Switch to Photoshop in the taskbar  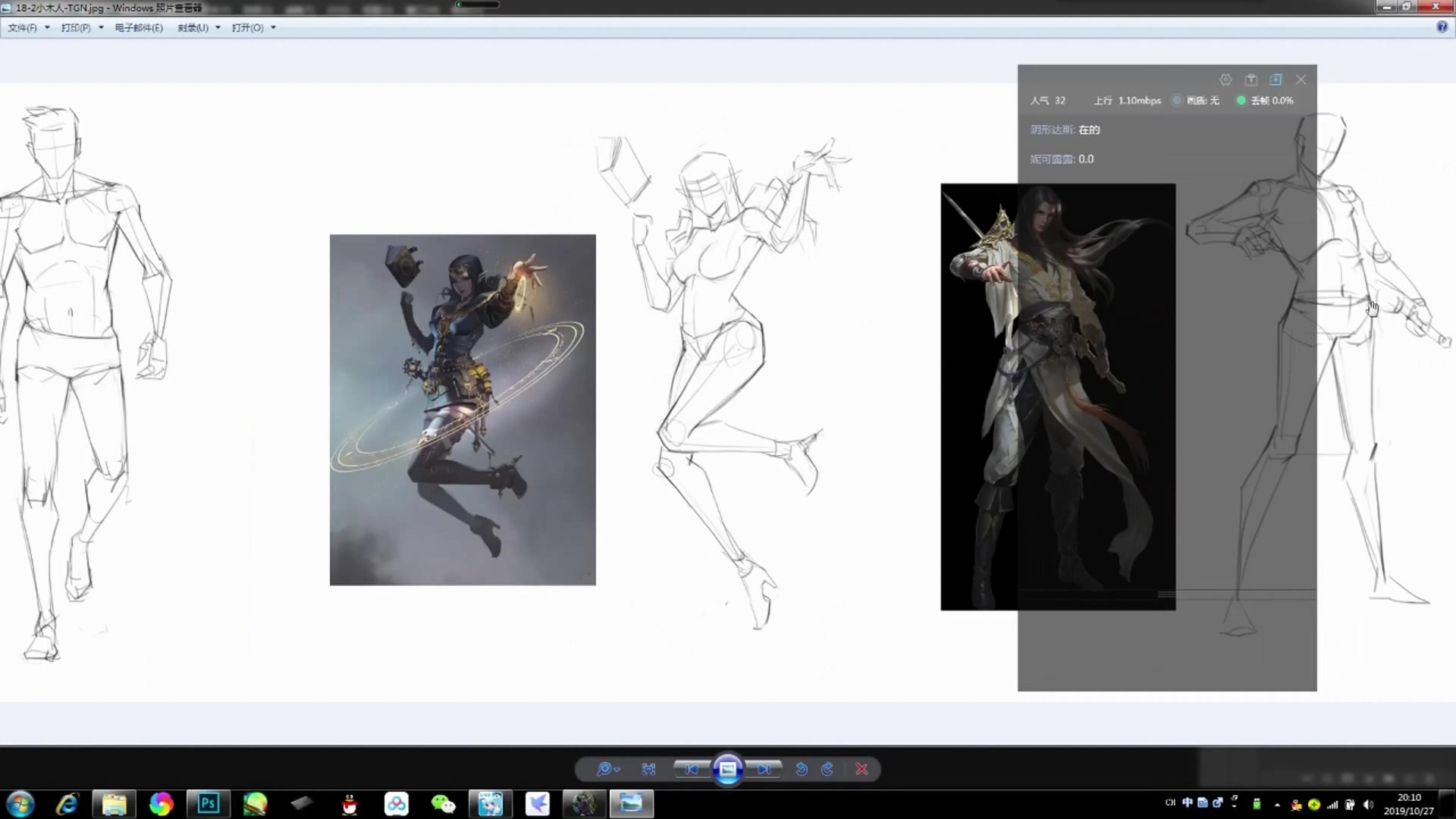208,804
